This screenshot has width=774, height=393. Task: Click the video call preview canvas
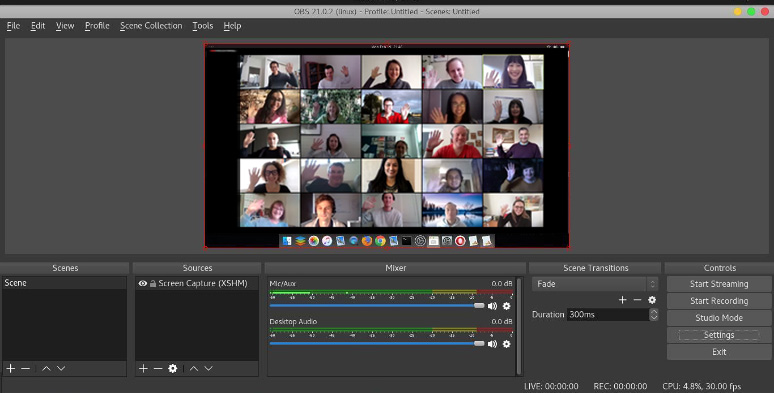coord(387,146)
